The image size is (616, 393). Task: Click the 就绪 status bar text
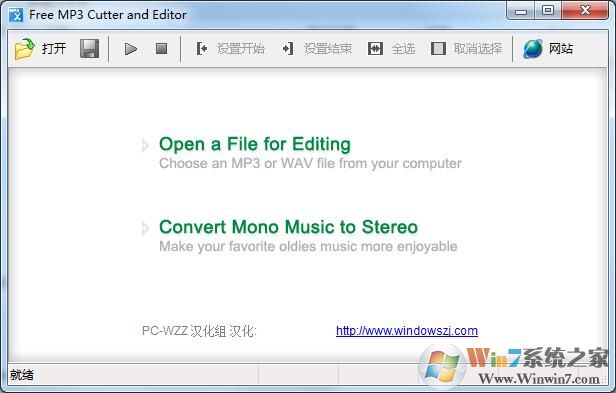(x=22, y=375)
